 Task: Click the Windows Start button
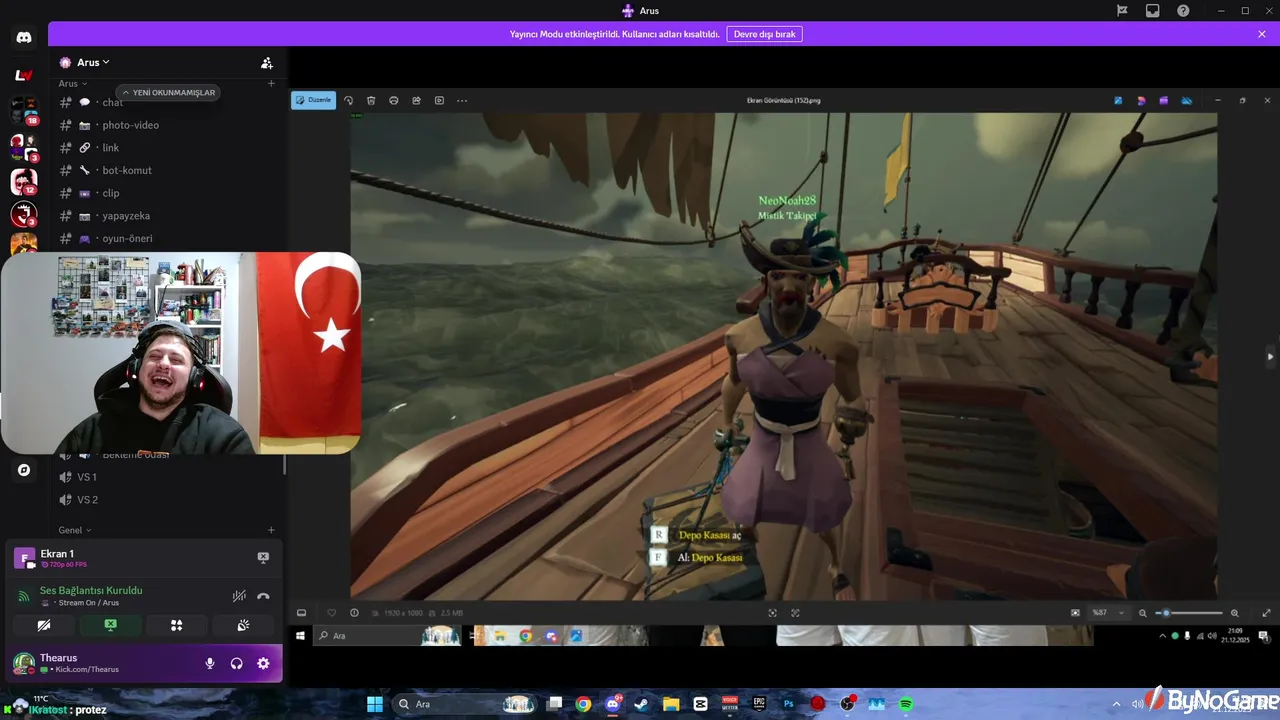374,704
